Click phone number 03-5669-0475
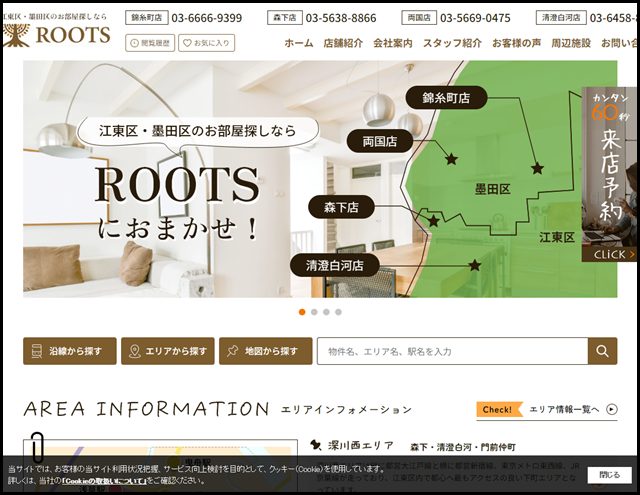 tap(475, 18)
